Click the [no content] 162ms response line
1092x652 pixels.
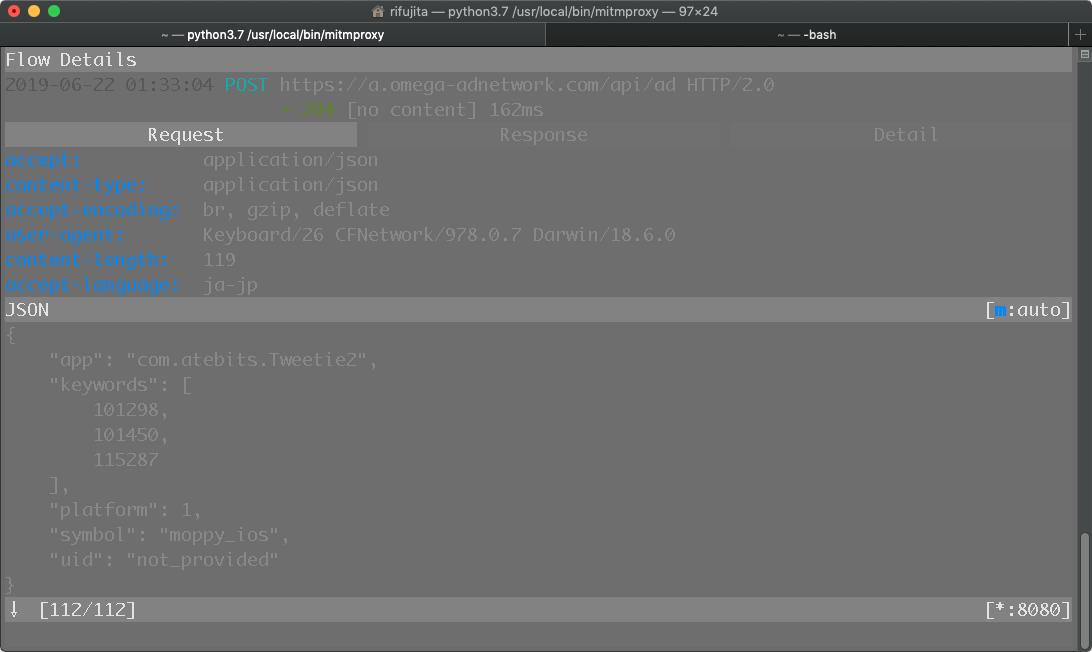coord(445,110)
